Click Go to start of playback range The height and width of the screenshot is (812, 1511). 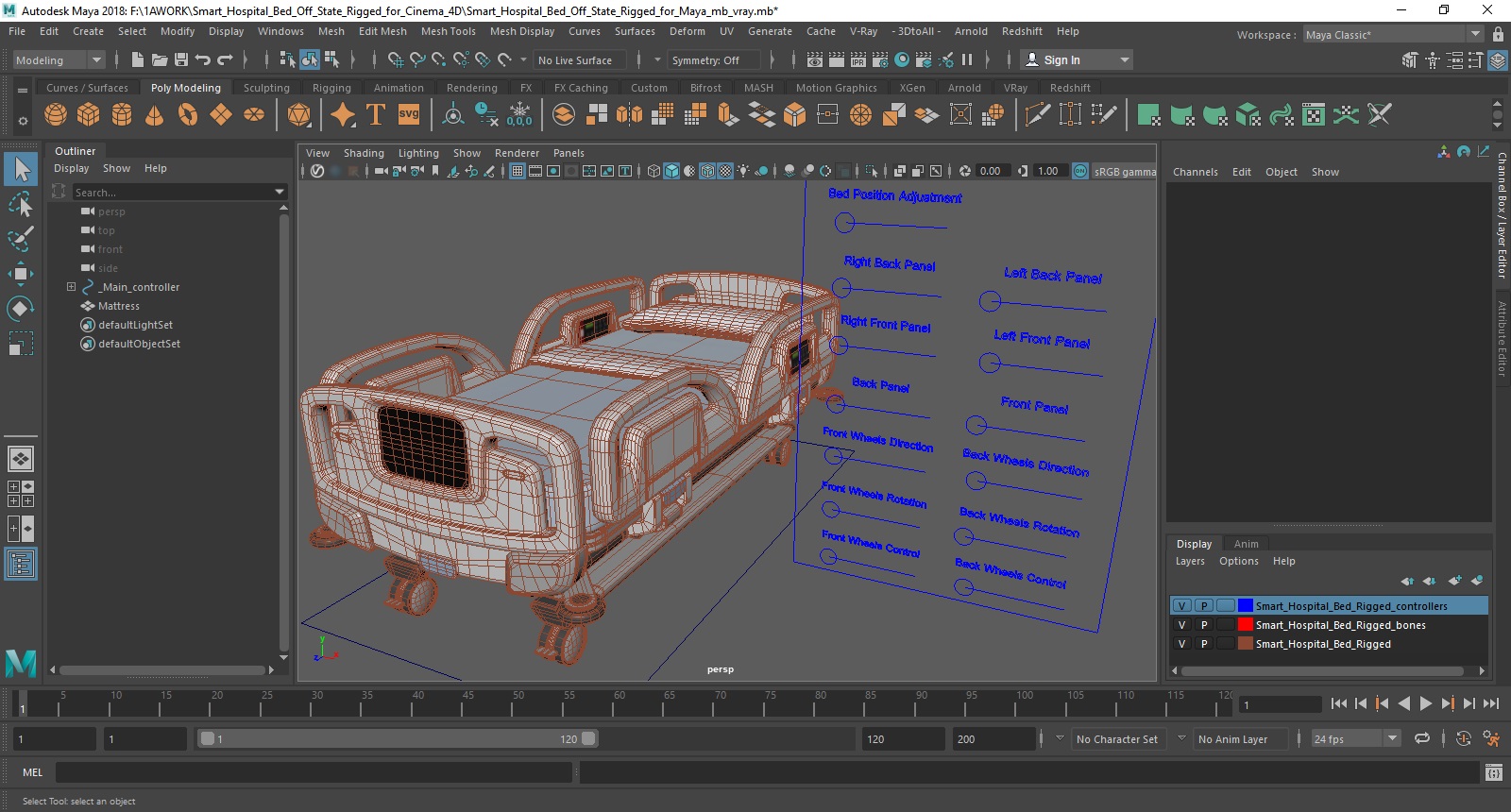click(1339, 703)
